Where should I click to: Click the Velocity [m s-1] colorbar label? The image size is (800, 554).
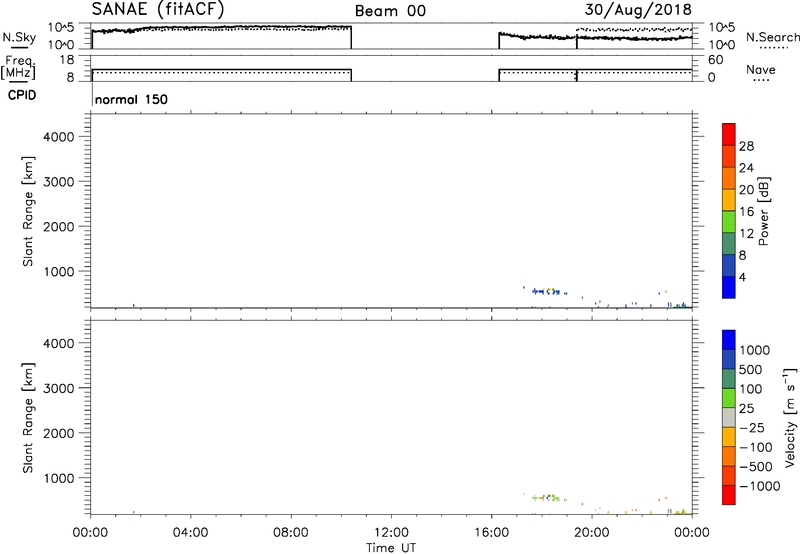789,417
